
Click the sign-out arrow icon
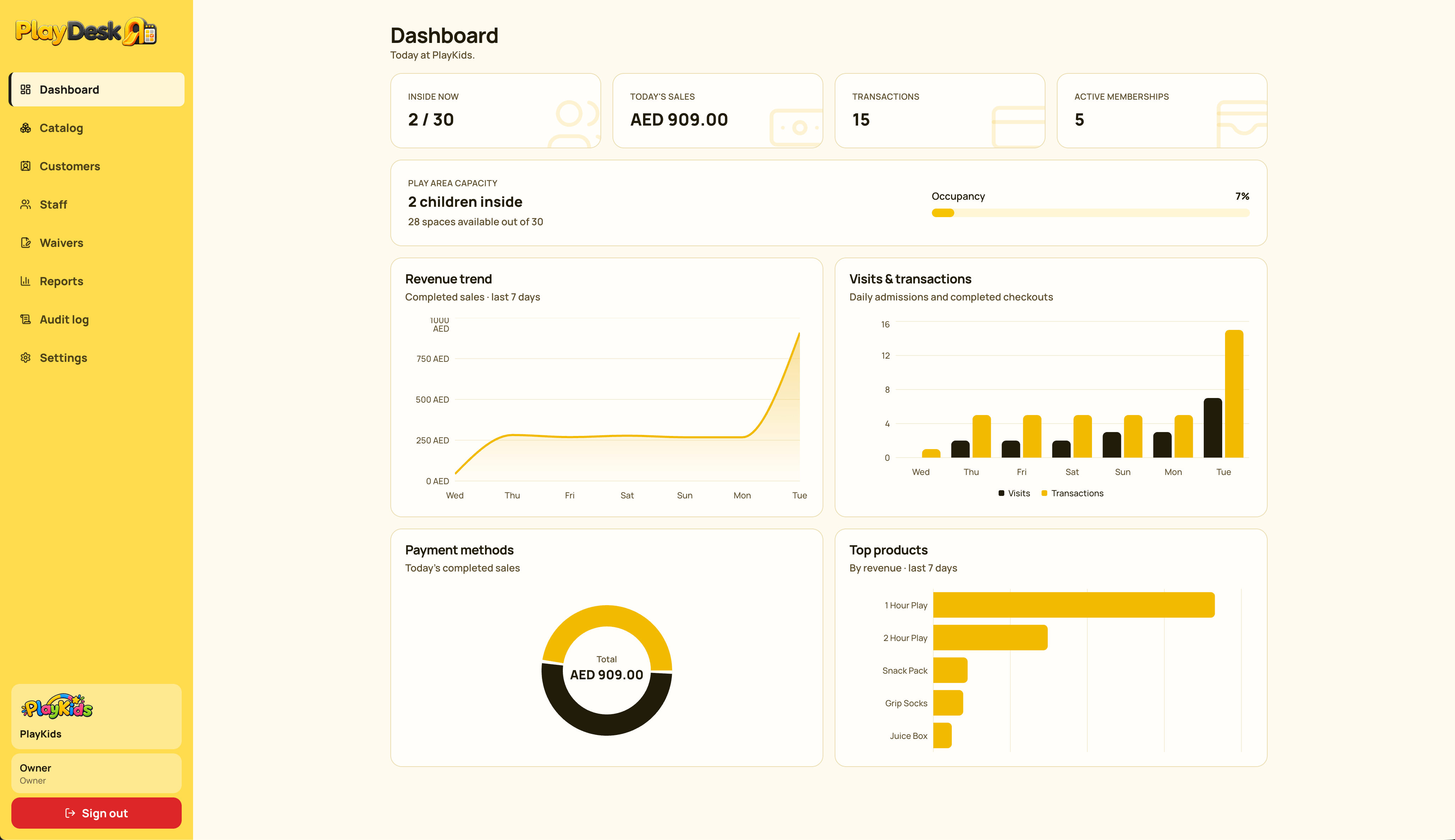point(70,813)
